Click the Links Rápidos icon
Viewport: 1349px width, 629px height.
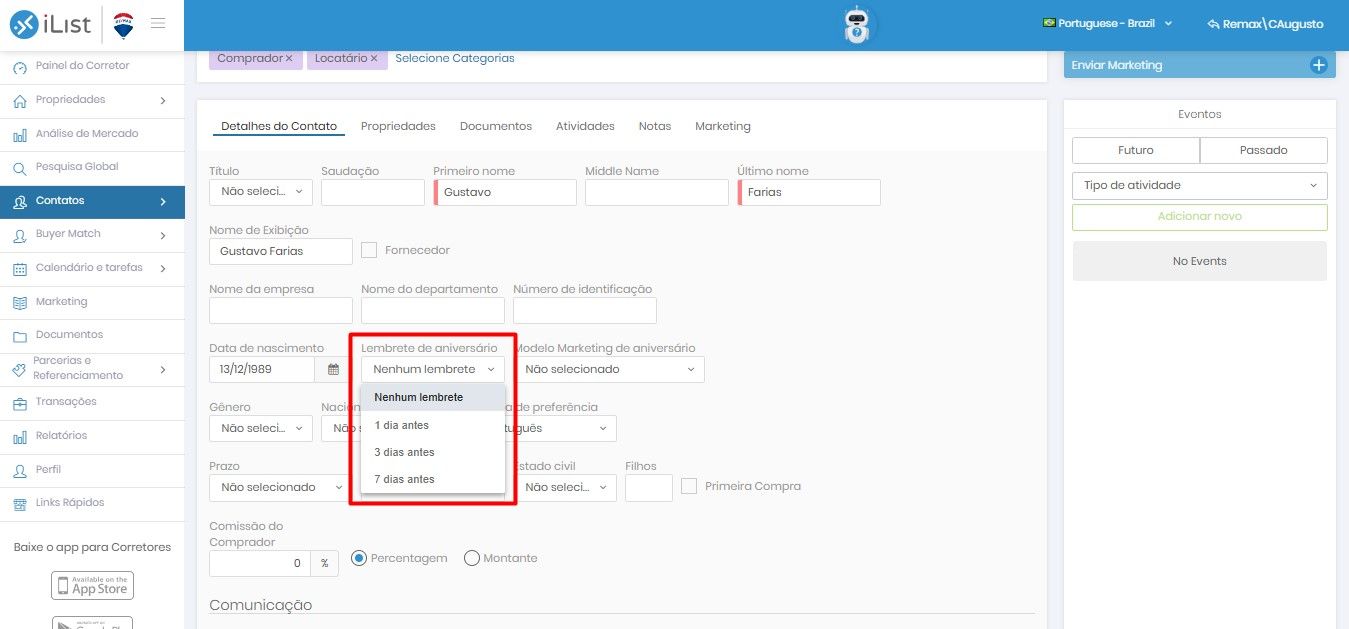pyautogui.click(x=20, y=503)
